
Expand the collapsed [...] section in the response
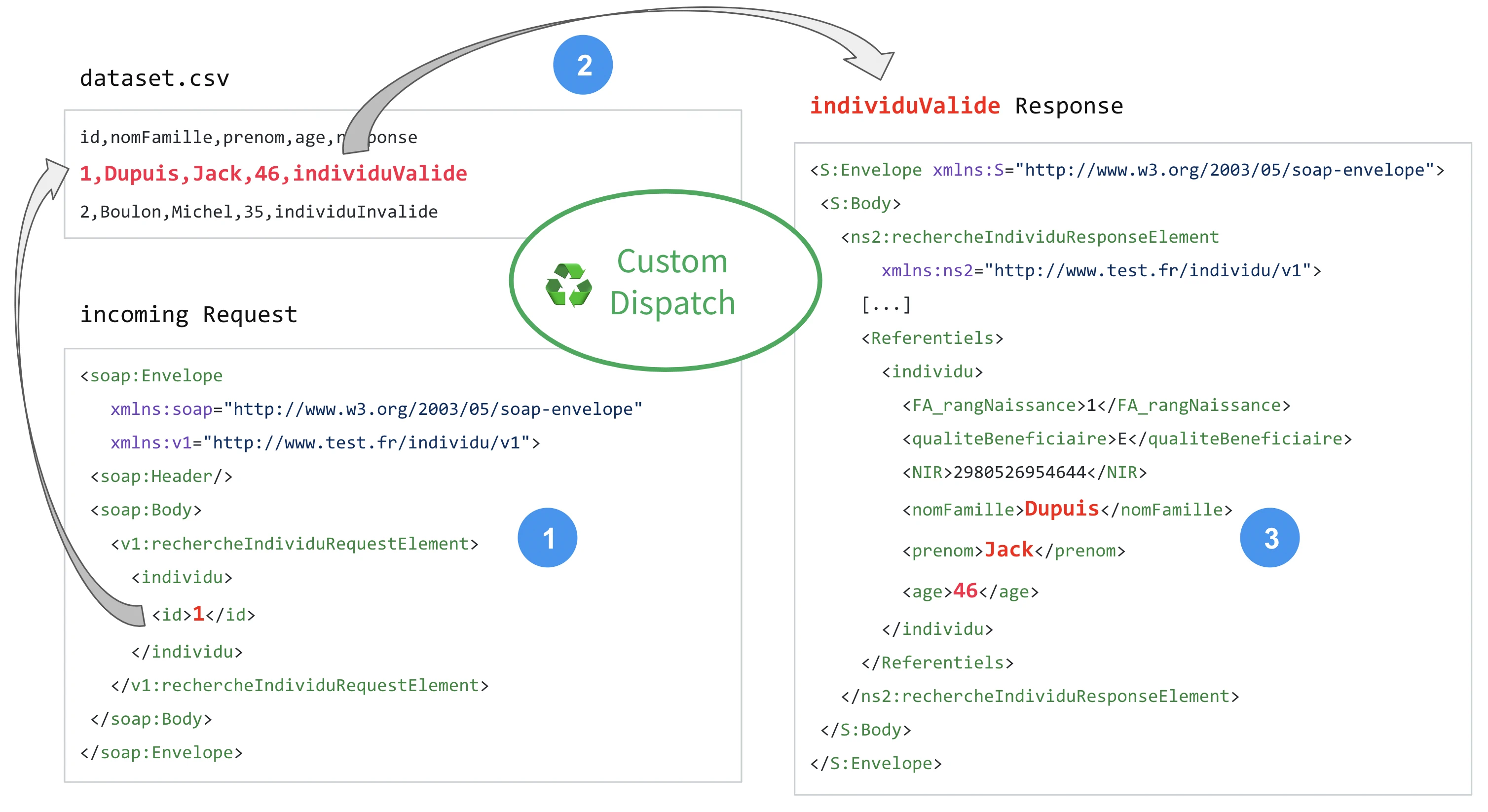pos(885,305)
